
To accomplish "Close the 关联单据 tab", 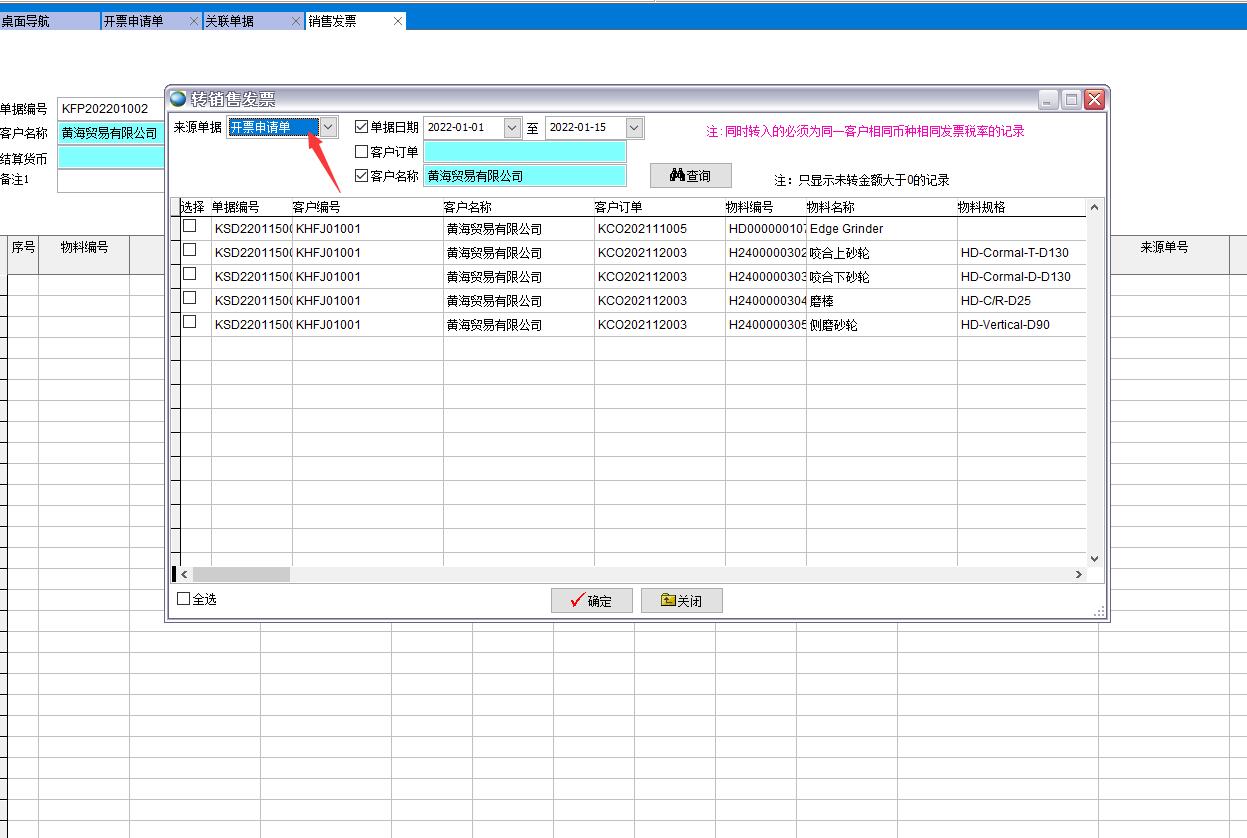I will (x=296, y=21).
